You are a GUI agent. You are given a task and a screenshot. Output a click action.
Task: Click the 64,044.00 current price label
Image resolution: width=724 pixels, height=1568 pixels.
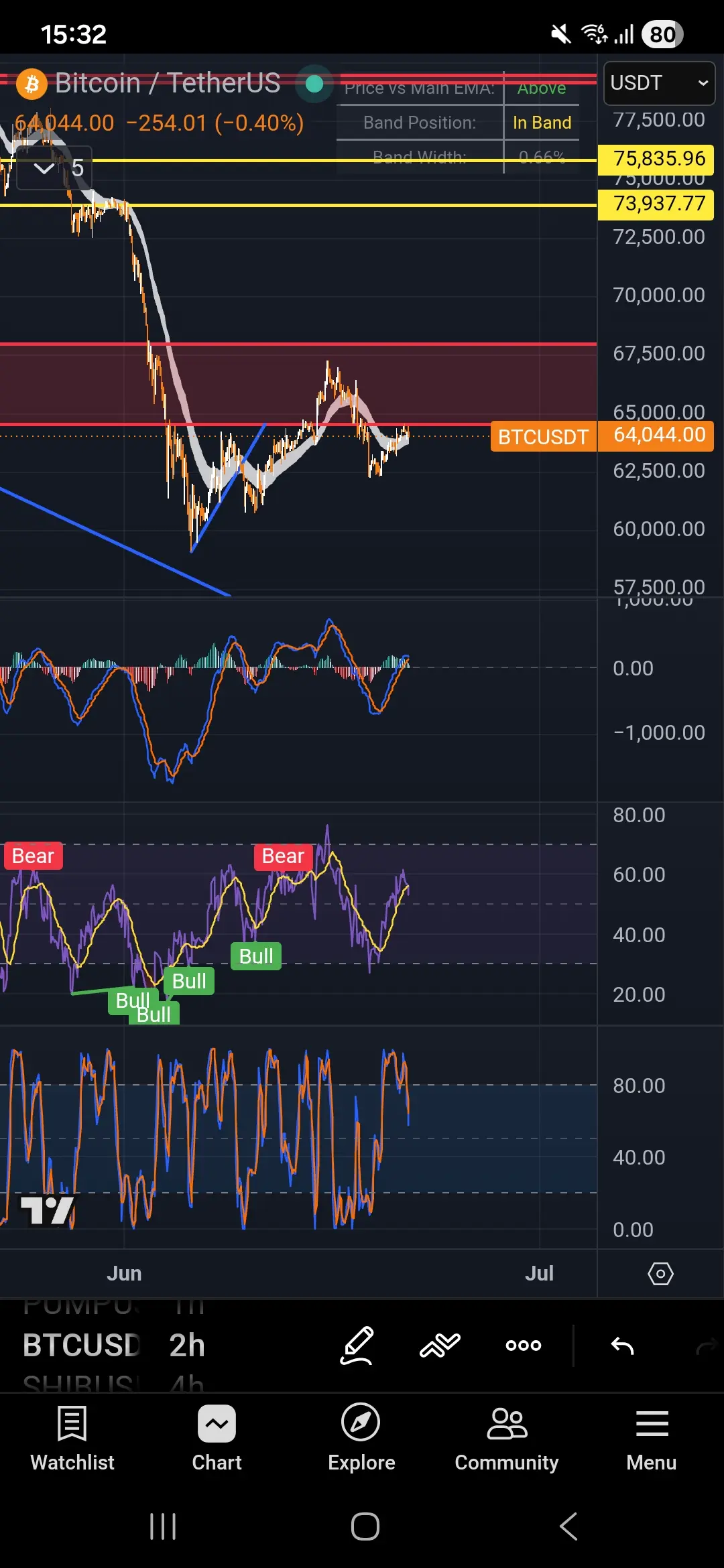(x=656, y=435)
